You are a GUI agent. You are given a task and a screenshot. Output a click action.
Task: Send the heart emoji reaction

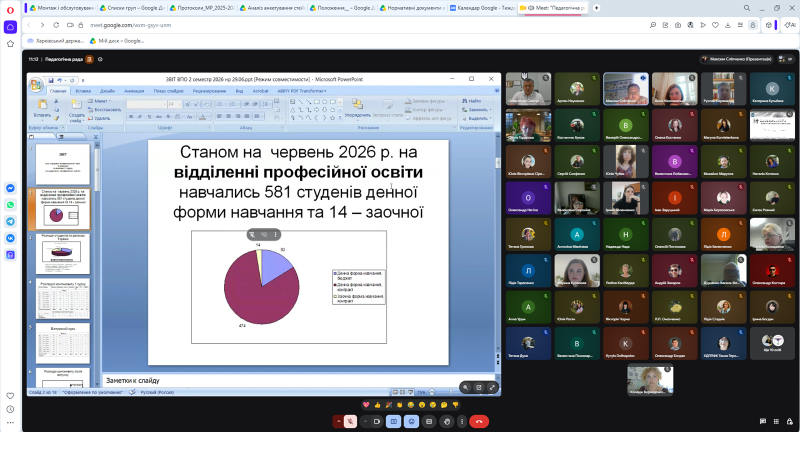[x=366, y=405]
